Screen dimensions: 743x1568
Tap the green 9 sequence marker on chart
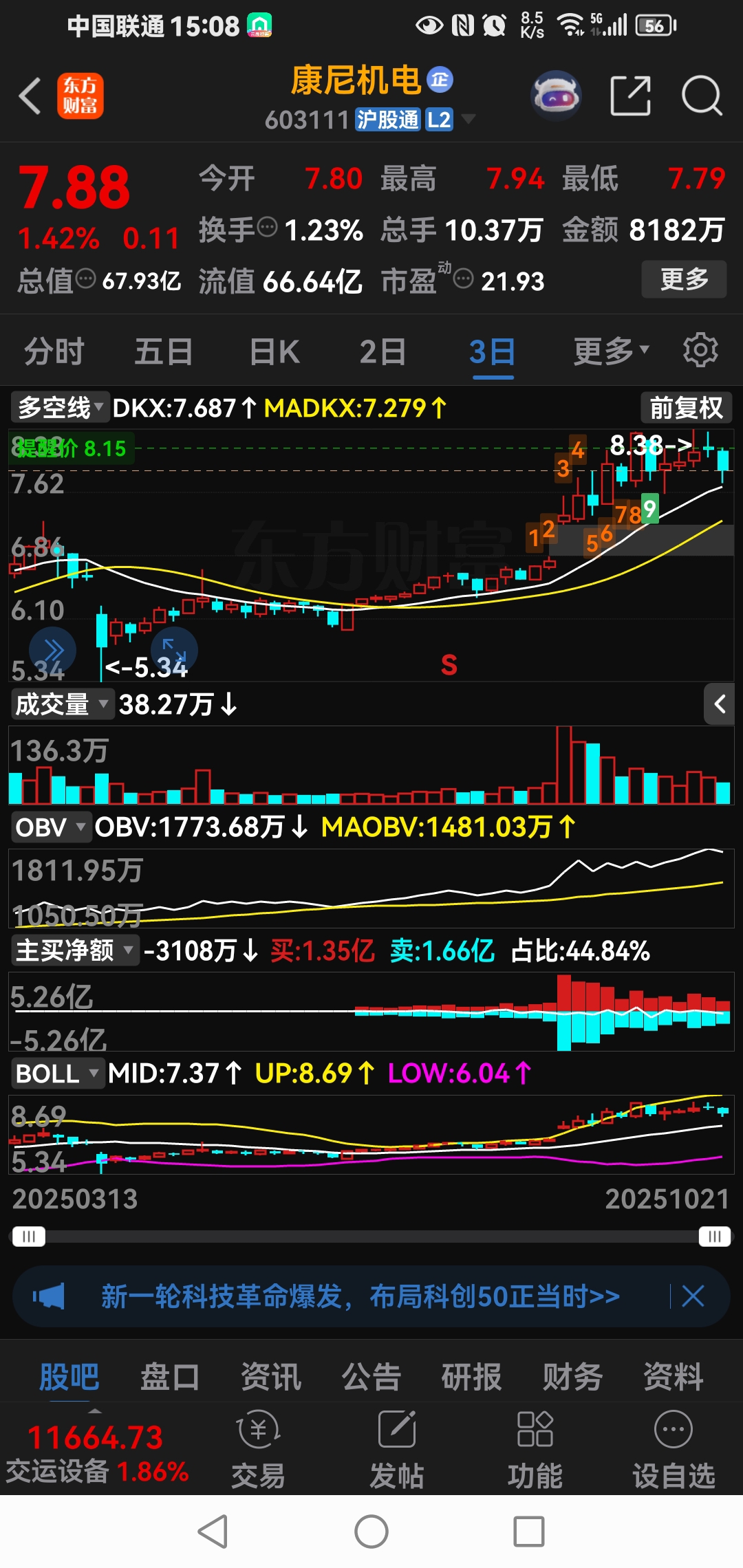pyautogui.click(x=649, y=509)
